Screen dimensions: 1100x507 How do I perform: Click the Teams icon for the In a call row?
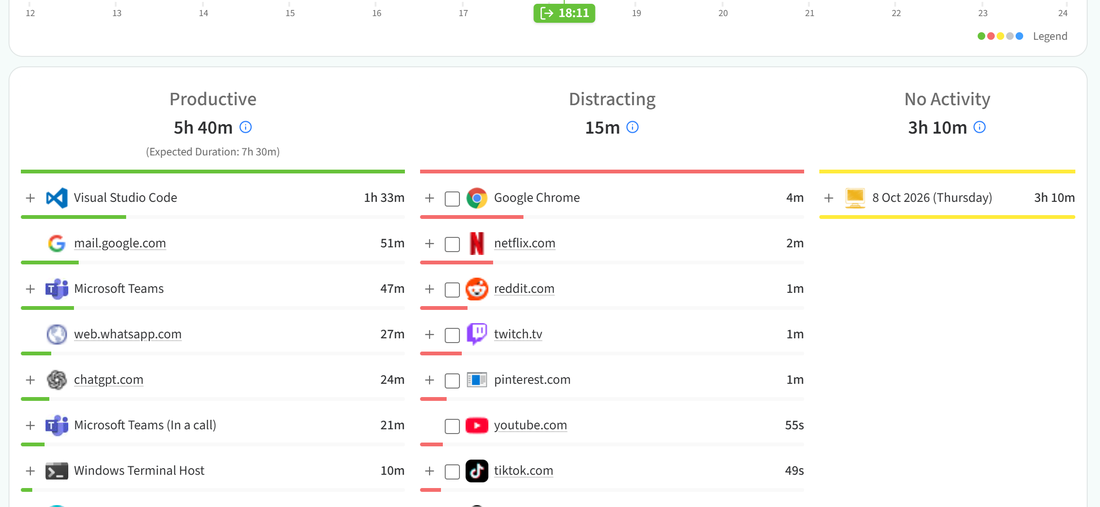57,426
